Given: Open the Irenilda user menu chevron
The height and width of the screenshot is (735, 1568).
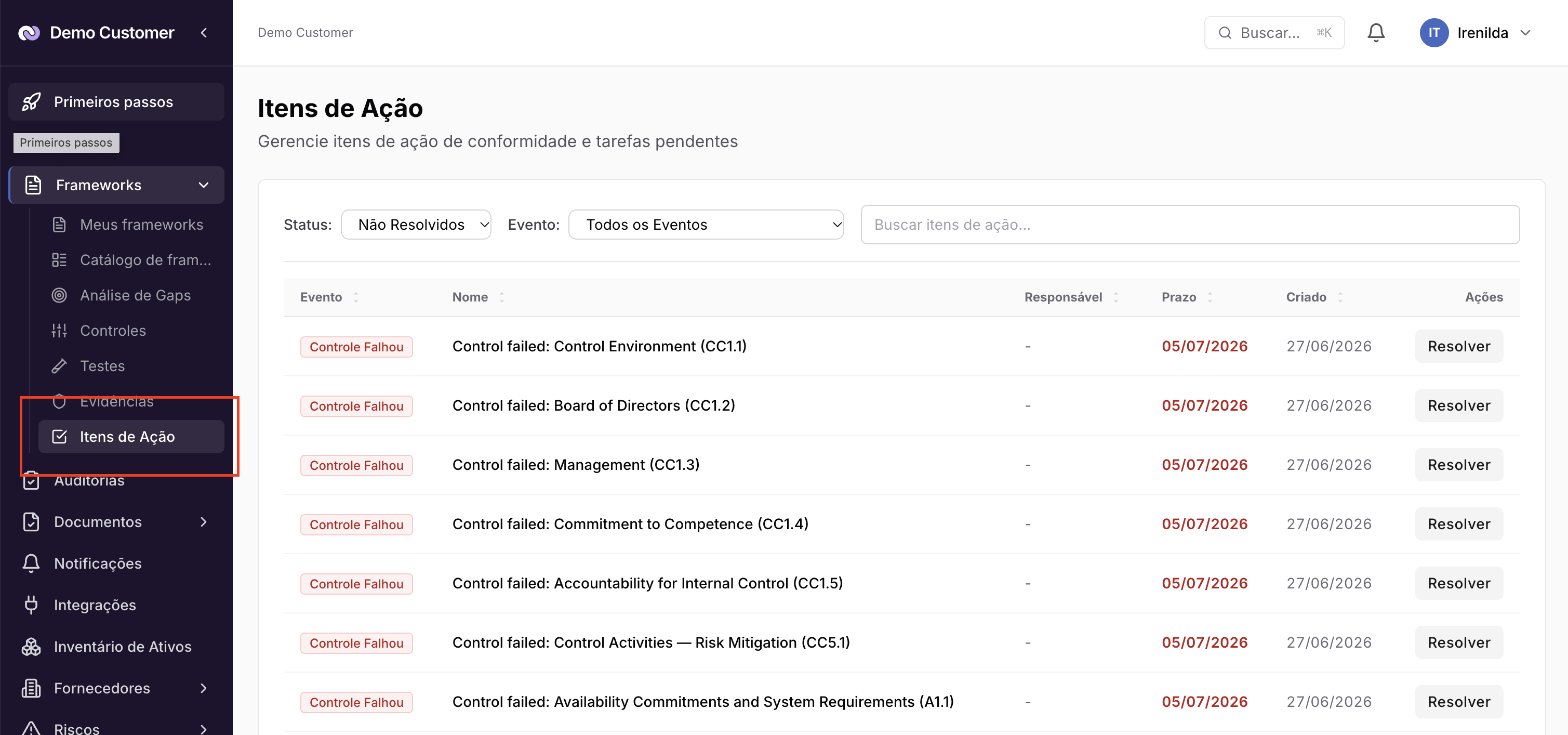Looking at the screenshot, I should click(1525, 33).
